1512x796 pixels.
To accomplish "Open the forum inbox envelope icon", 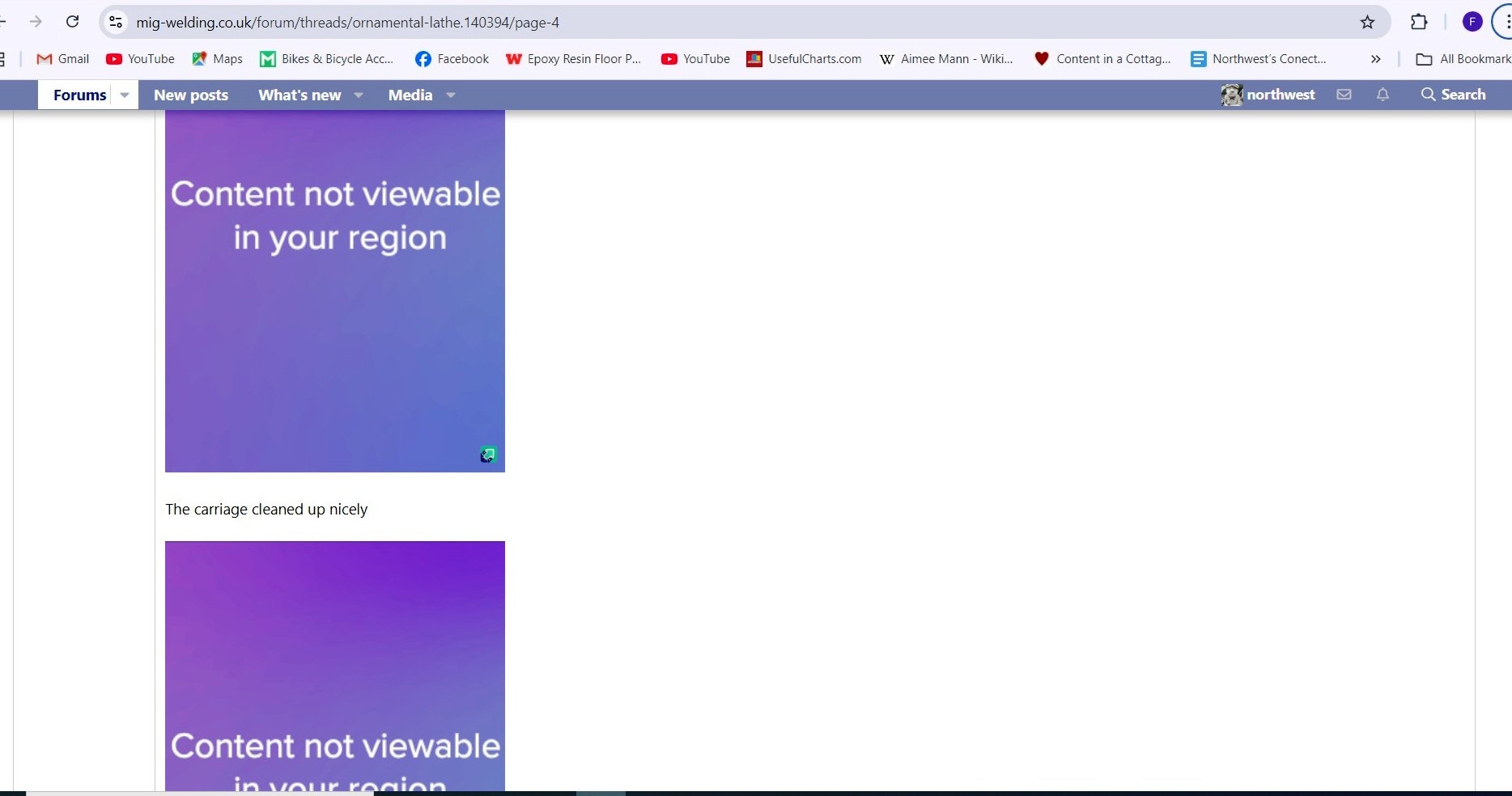I will point(1344,95).
